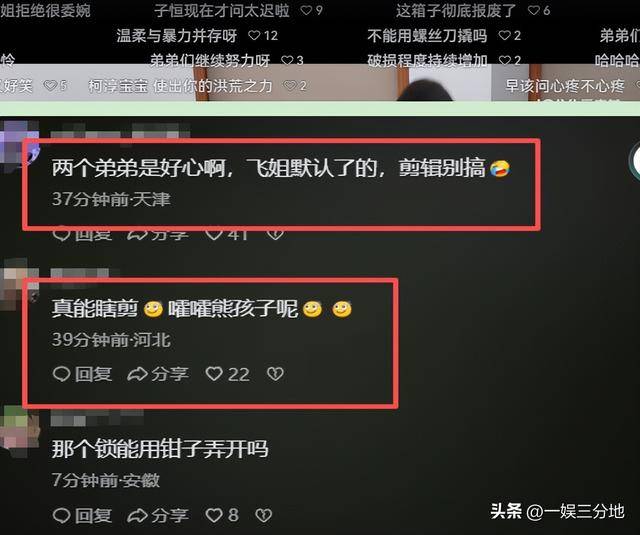Click the share arrow icon on the 河北 comment
This screenshot has width=640, height=535.
(137, 374)
